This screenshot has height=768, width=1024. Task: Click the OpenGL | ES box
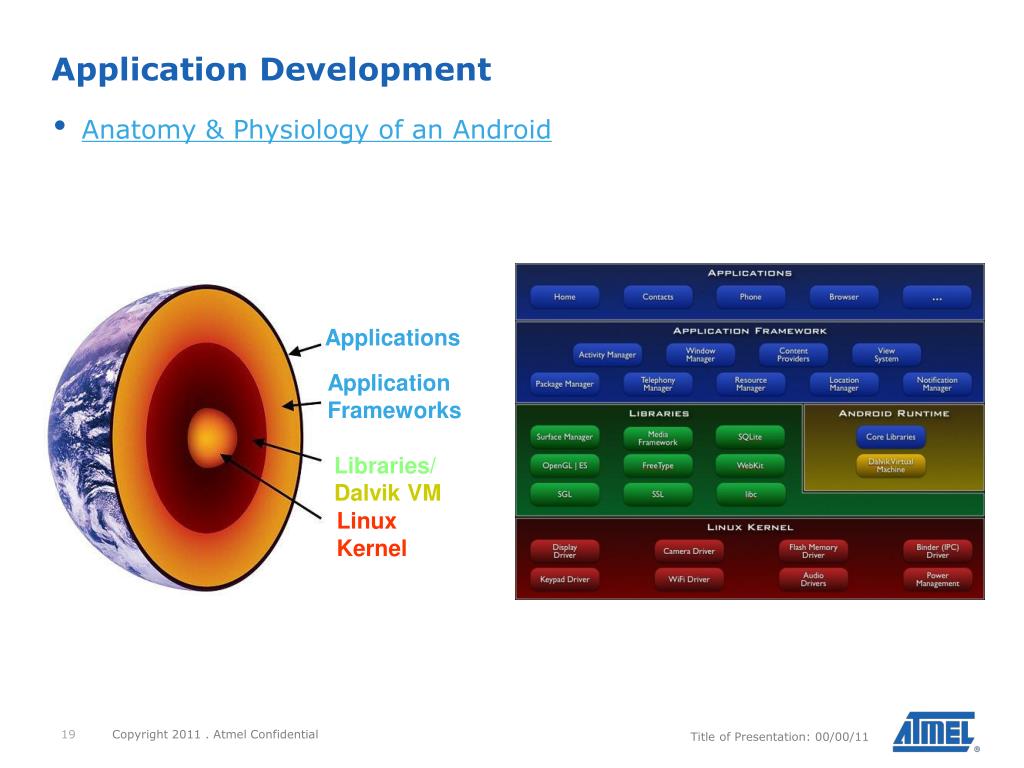click(564, 466)
